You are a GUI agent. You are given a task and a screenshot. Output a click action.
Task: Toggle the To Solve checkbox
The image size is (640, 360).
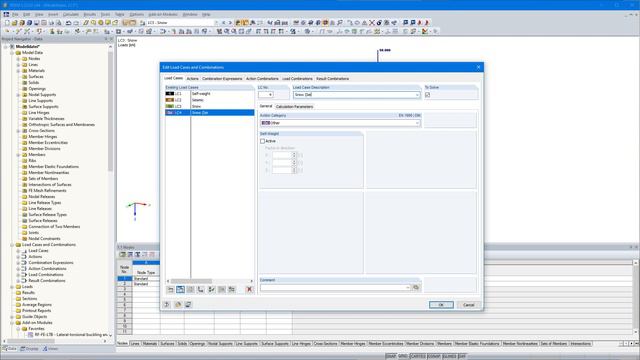[427, 95]
